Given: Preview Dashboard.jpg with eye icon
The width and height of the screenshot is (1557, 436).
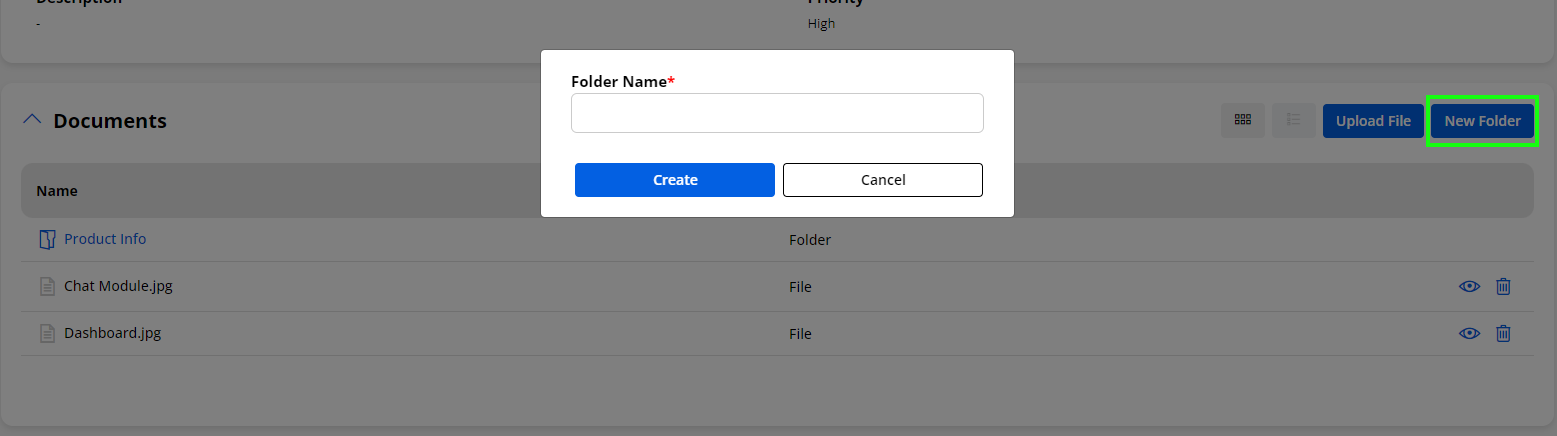Looking at the screenshot, I should 1469,334.
